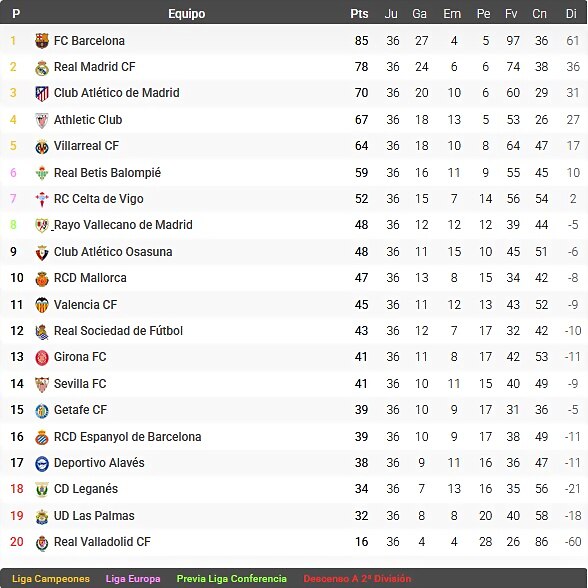Click the Fv goals-for column header
588x588 pixels.
coord(511,14)
